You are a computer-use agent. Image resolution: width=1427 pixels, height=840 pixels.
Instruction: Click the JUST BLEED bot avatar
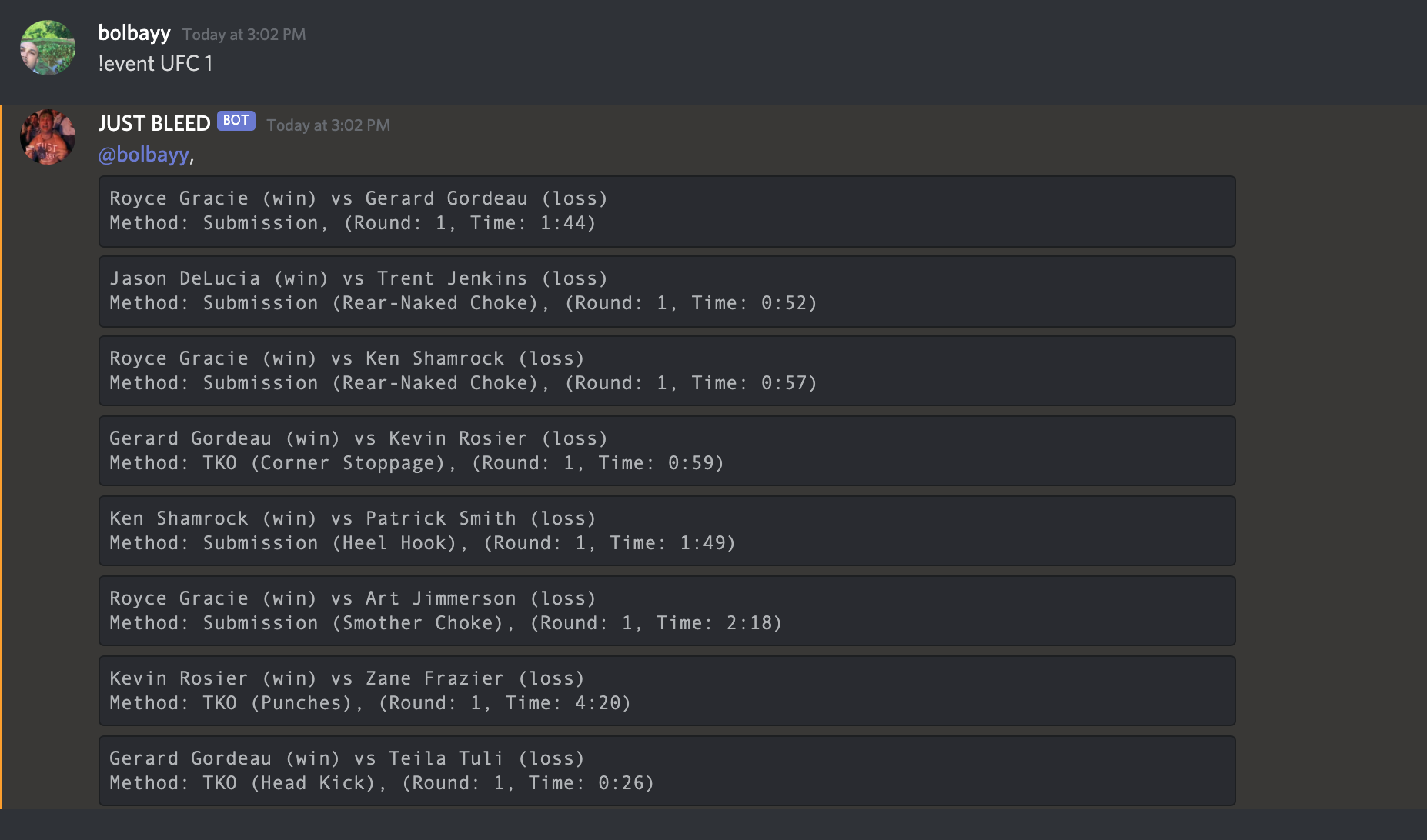click(46, 136)
